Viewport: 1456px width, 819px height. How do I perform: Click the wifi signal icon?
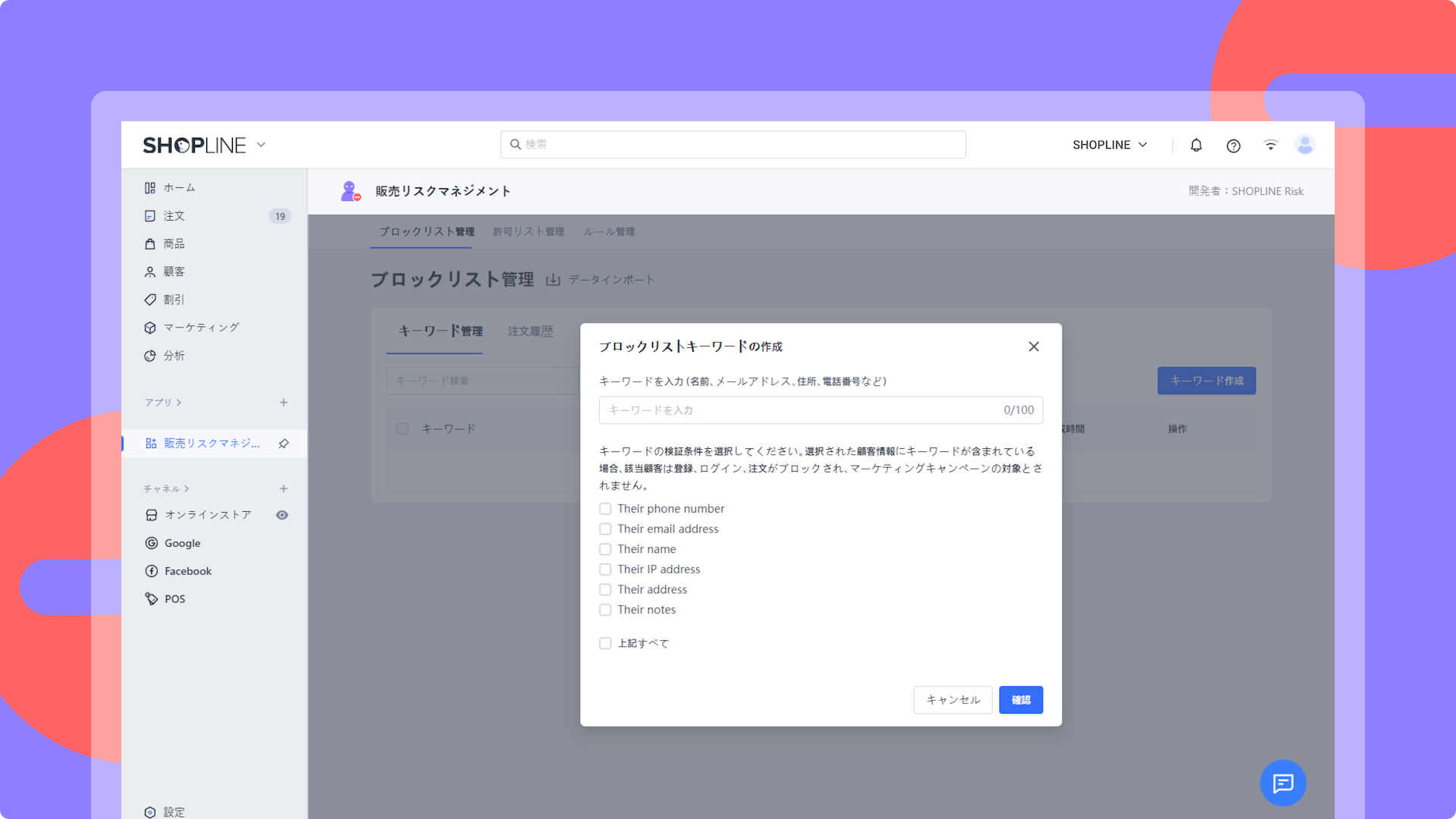click(x=1270, y=145)
